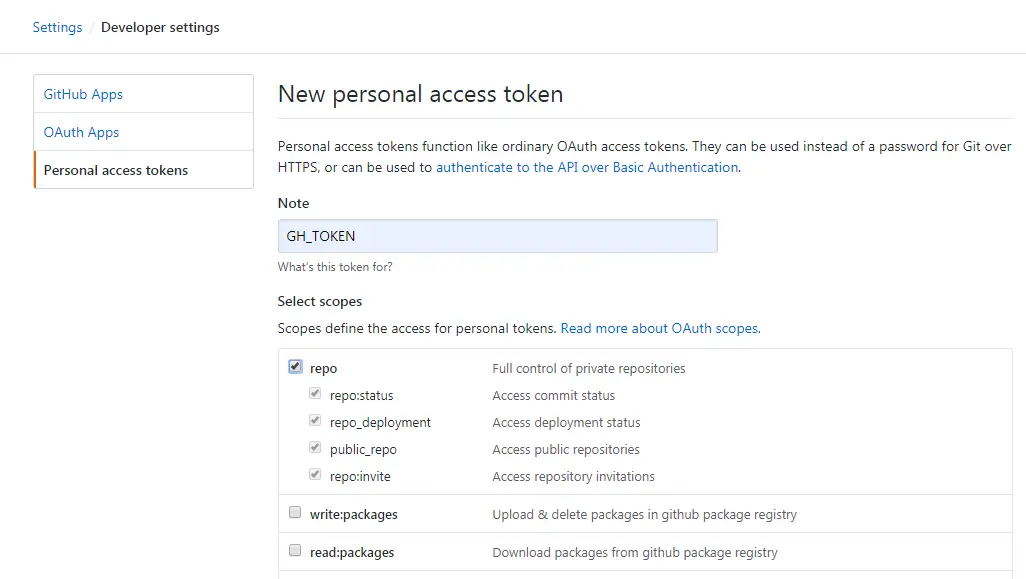Viewport: 1026px width, 579px height.
Task: Enable the write:packages scope
Action: [x=295, y=511]
